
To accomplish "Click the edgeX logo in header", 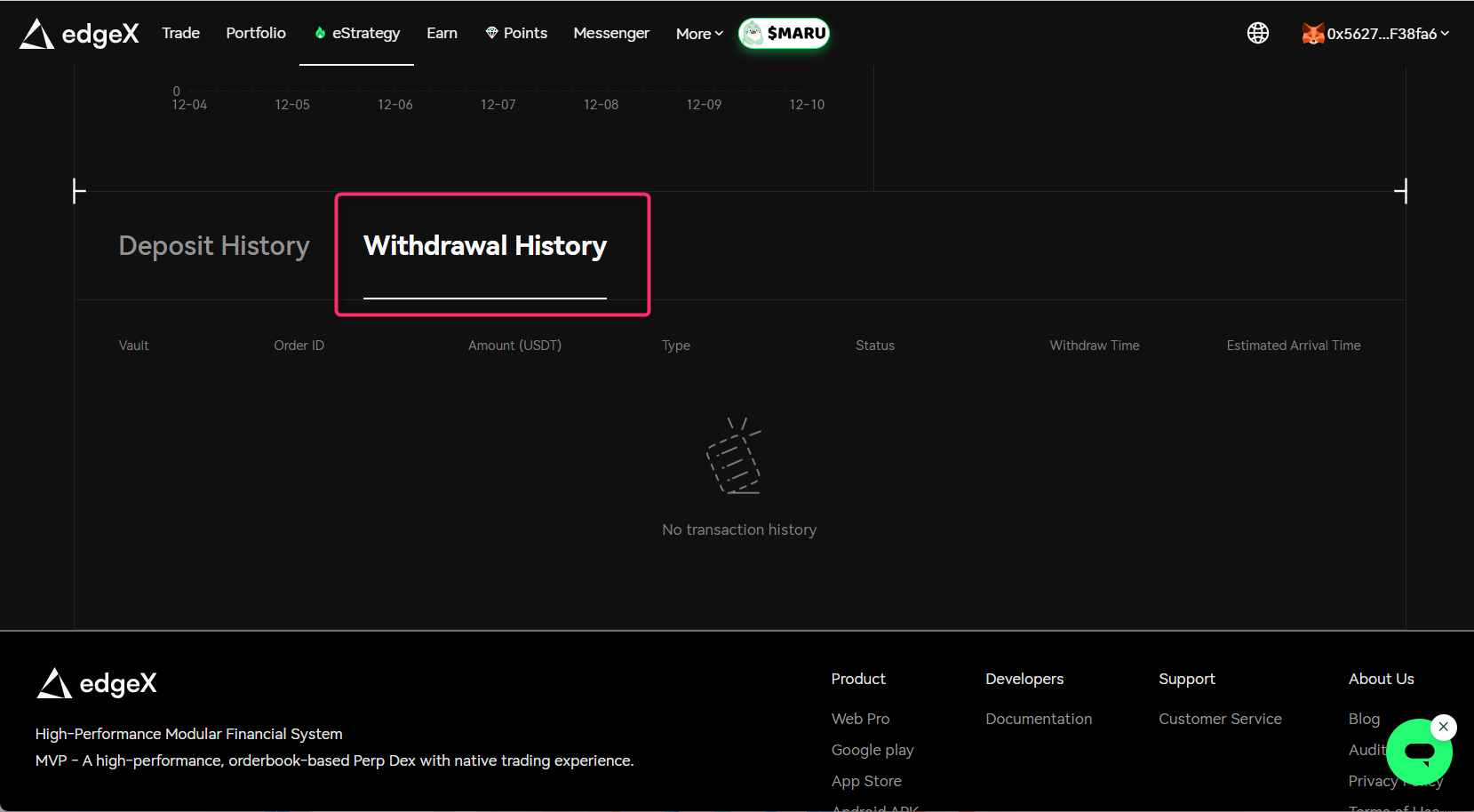I will pyautogui.click(x=79, y=34).
